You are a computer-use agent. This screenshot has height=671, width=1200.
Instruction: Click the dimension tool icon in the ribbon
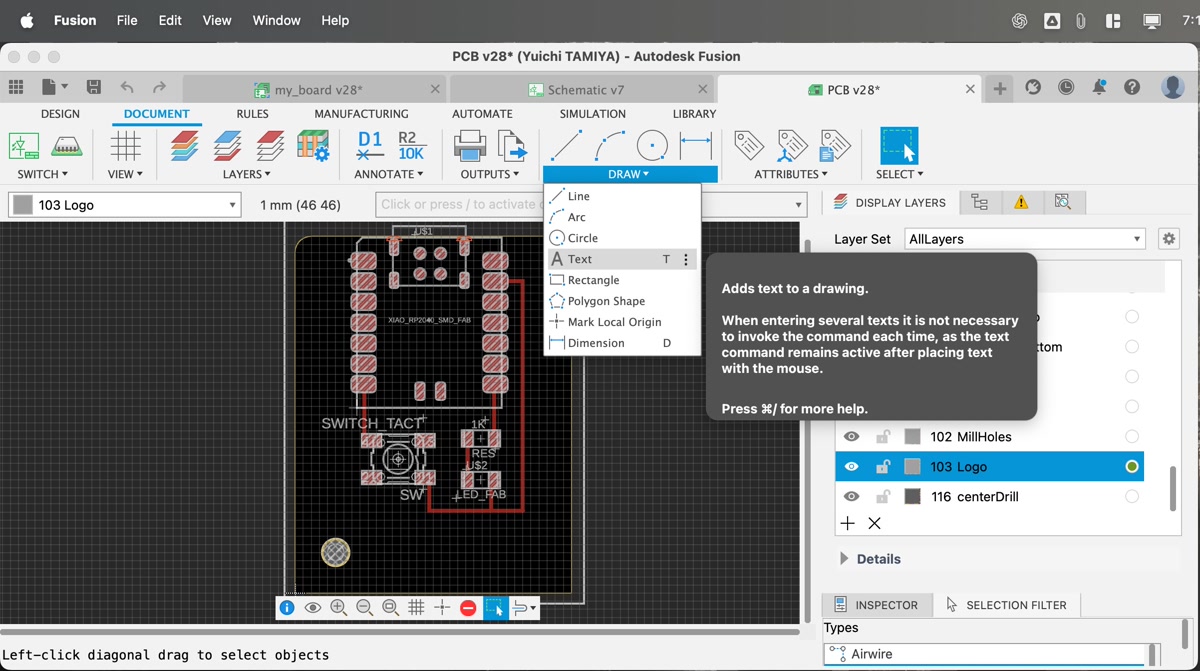(695, 146)
